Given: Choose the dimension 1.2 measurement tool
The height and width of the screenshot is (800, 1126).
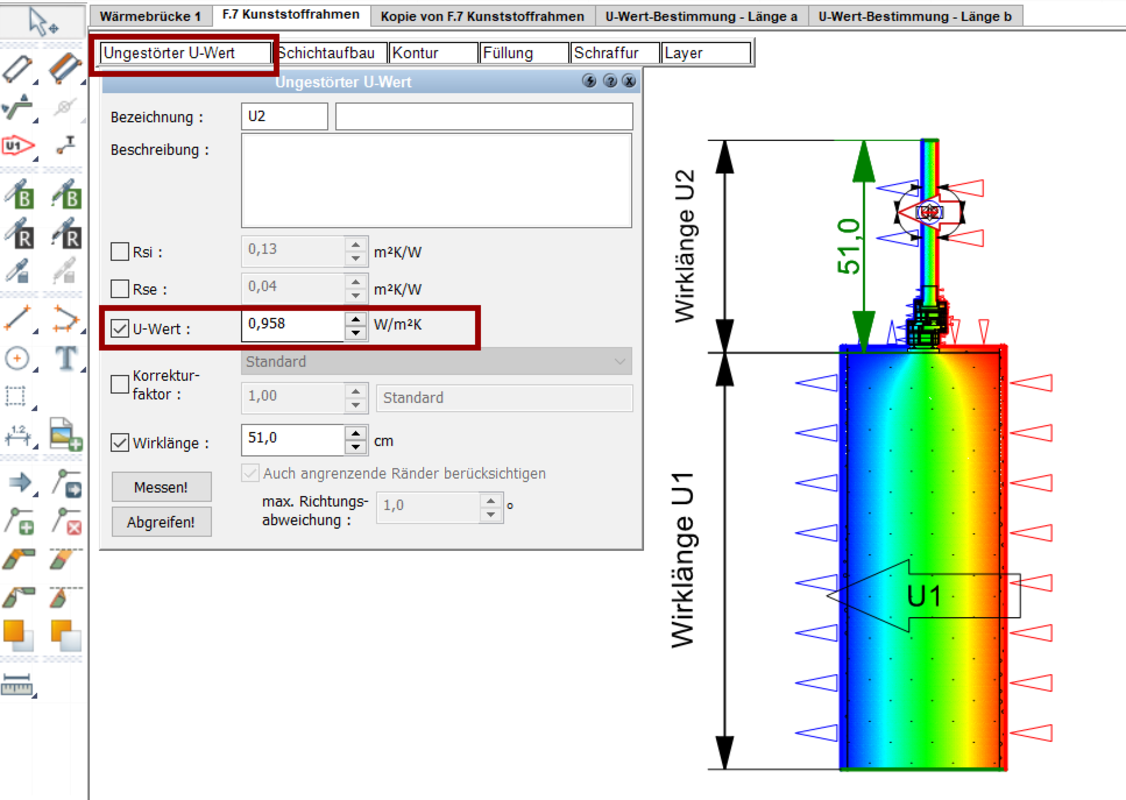Looking at the screenshot, I should click(17, 434).
